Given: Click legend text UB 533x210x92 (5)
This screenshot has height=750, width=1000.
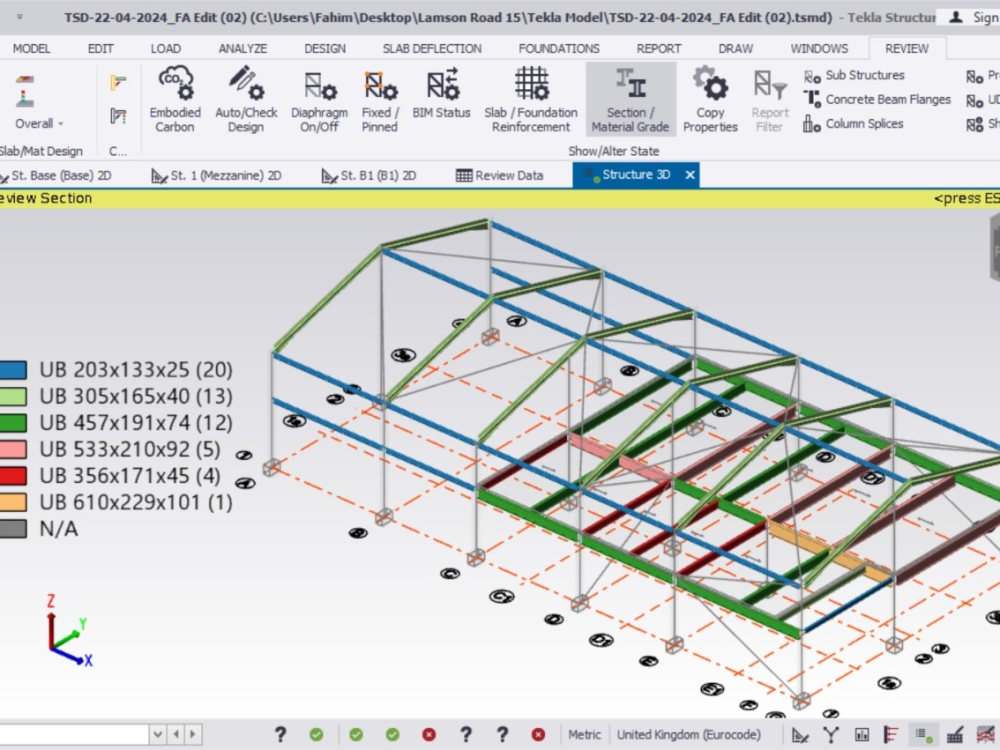Looking at the screenshot, I should 129,450.
